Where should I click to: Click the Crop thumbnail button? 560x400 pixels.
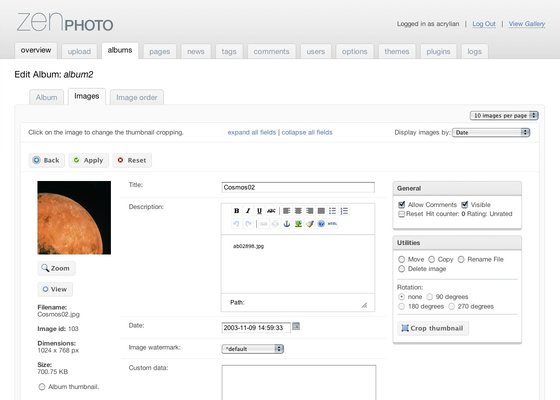[x=432, y=328]
